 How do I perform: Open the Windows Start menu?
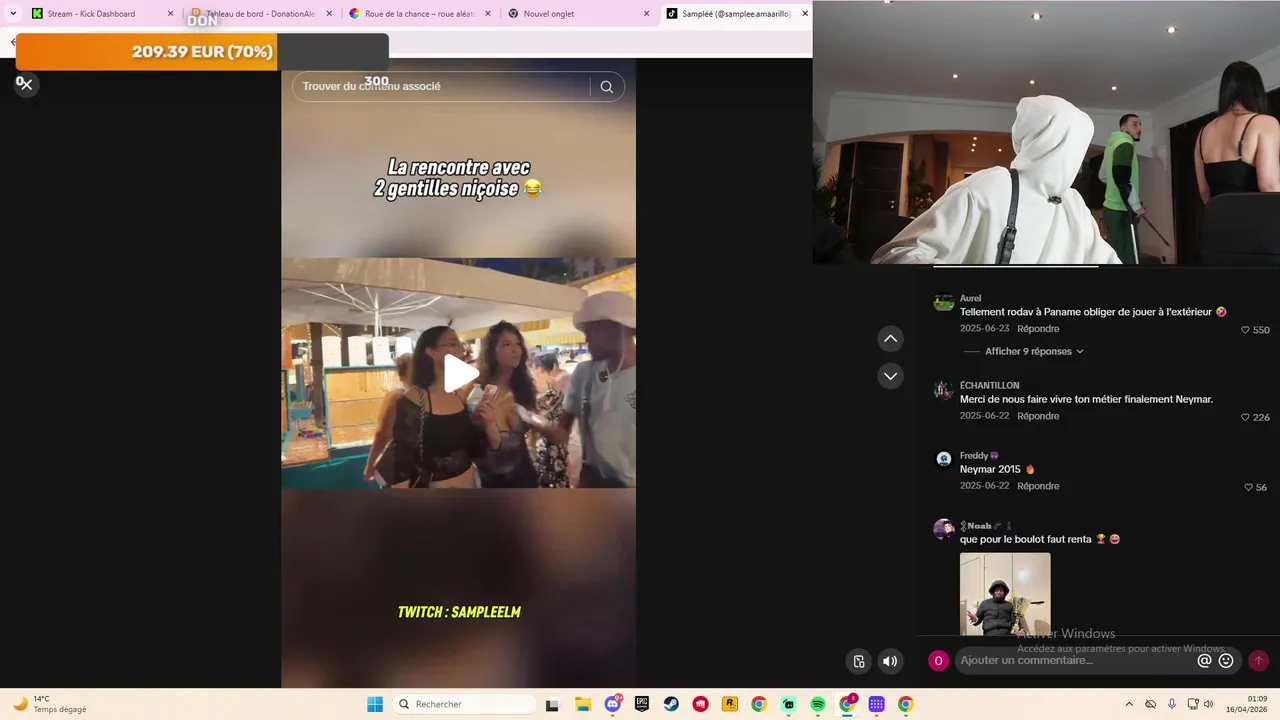click(x=375, y=704)
